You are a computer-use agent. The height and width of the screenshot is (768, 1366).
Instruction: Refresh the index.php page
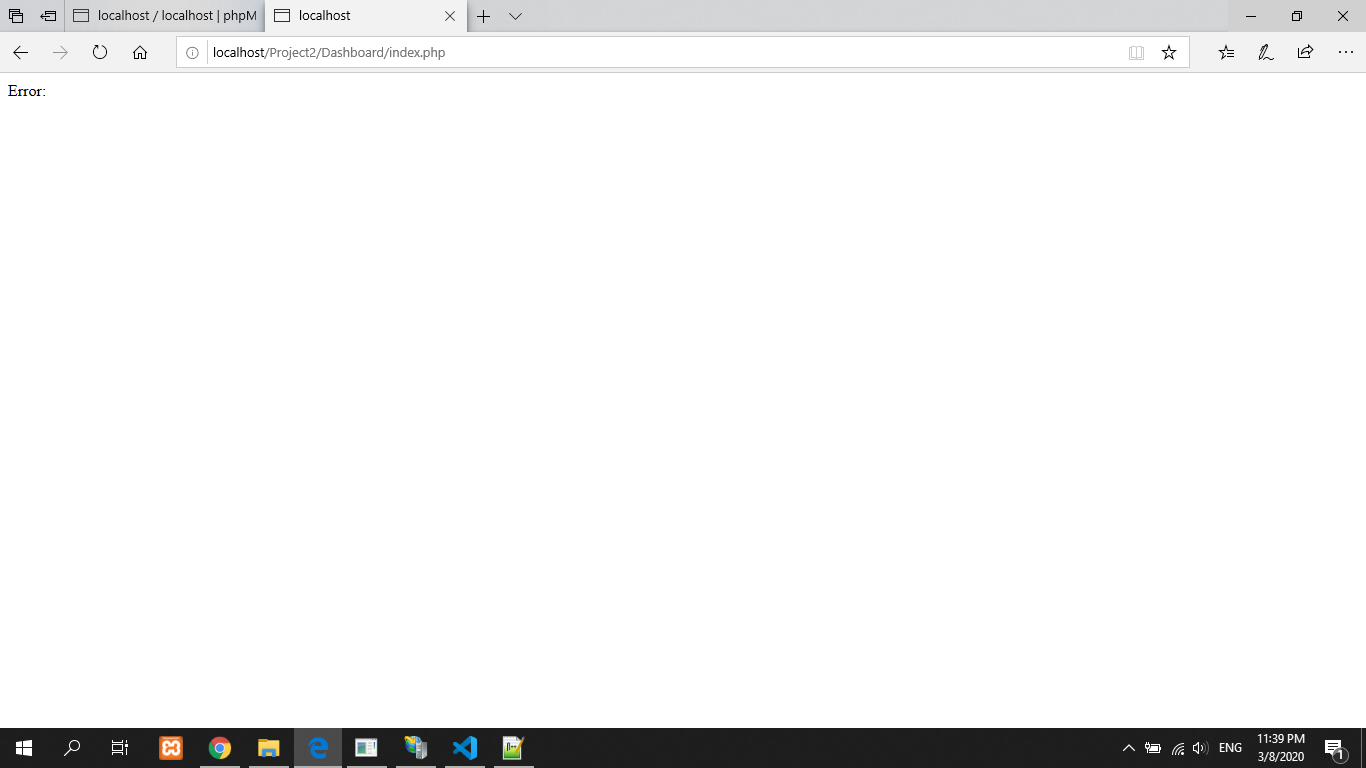100,53
